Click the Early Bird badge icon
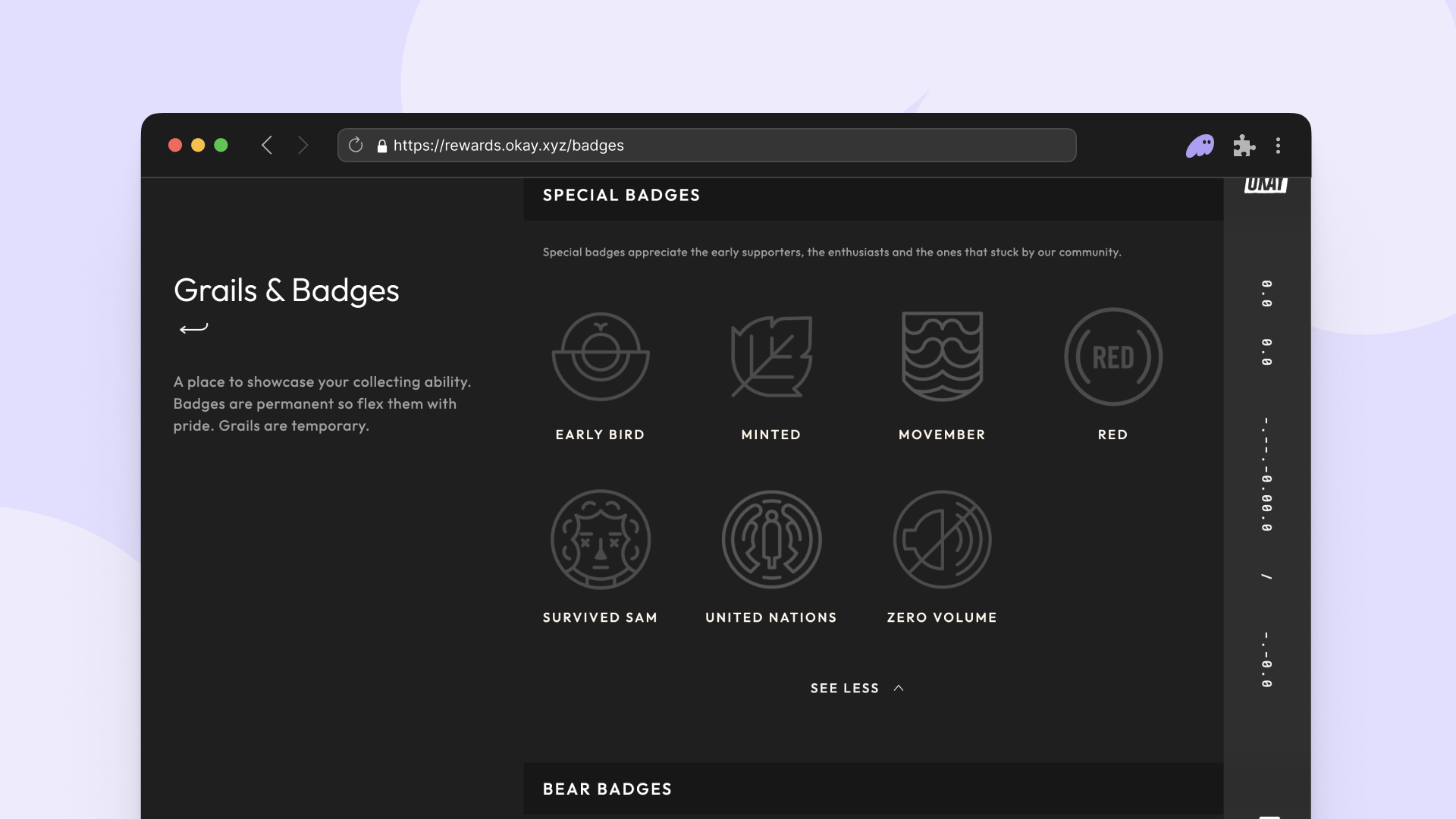The height and width of the screenshot is (819, 1456). pos(600,356)
